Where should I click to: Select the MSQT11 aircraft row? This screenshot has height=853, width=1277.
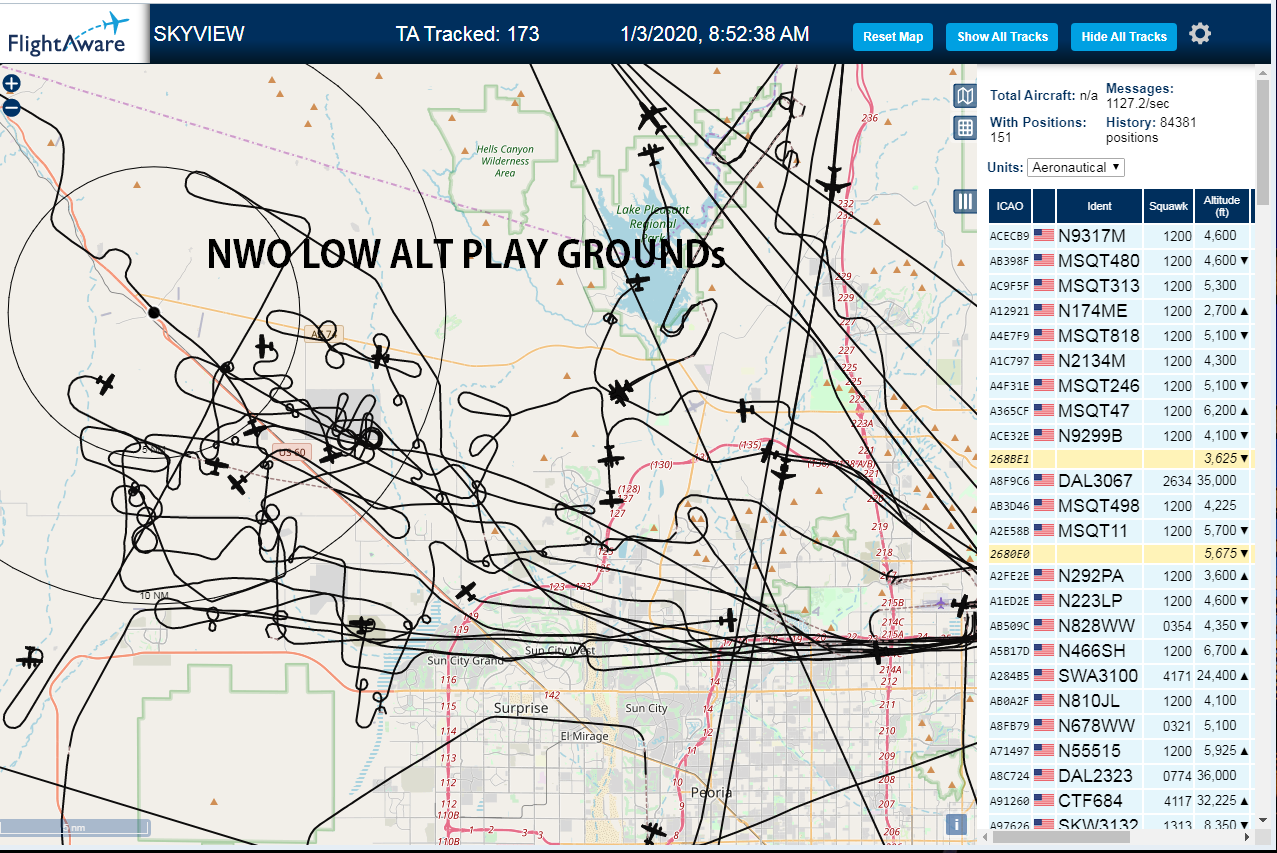[1120, 531]
